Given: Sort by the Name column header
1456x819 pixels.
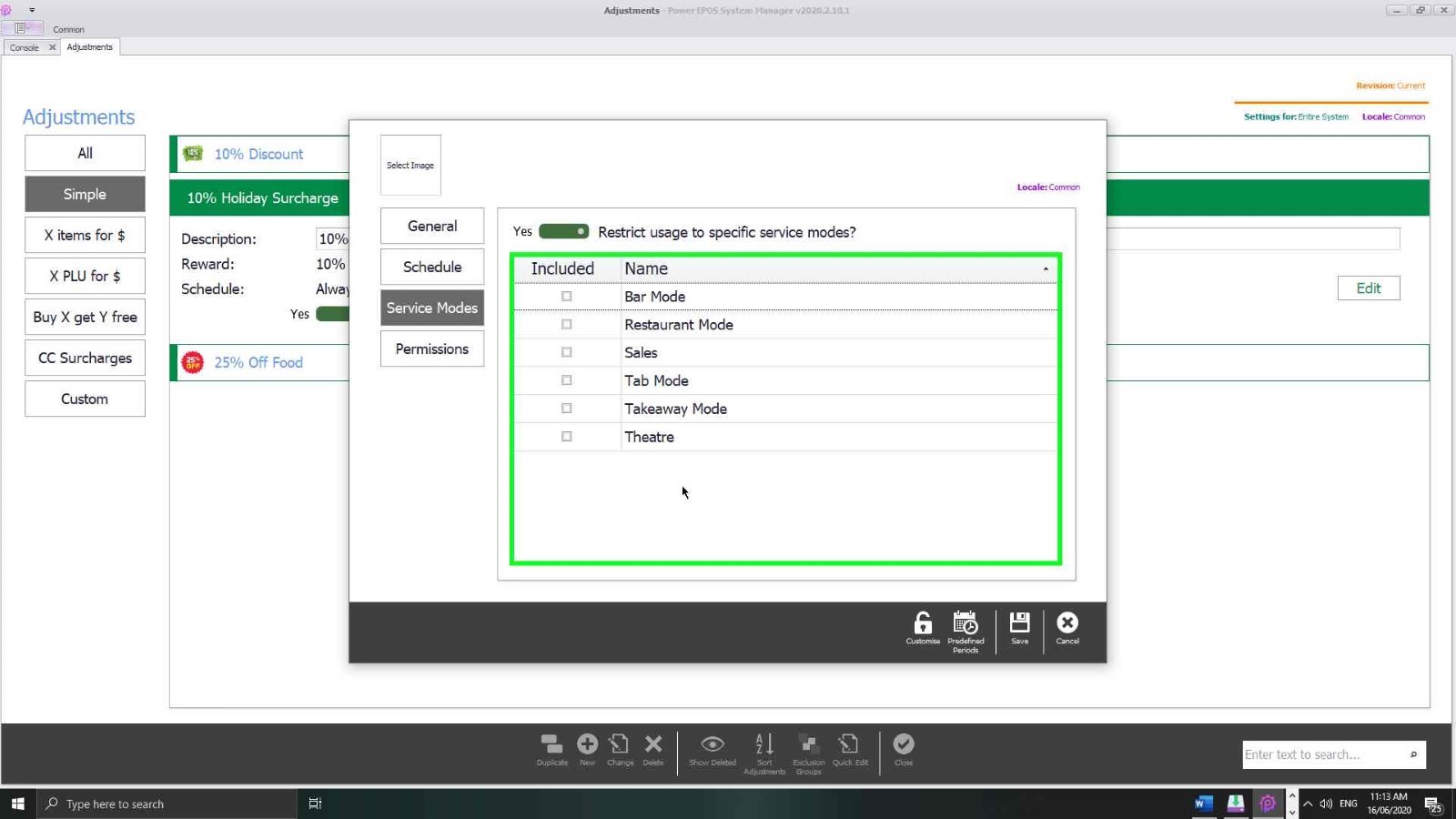Looking at the screenshot, I should click(x=839, y=268).
